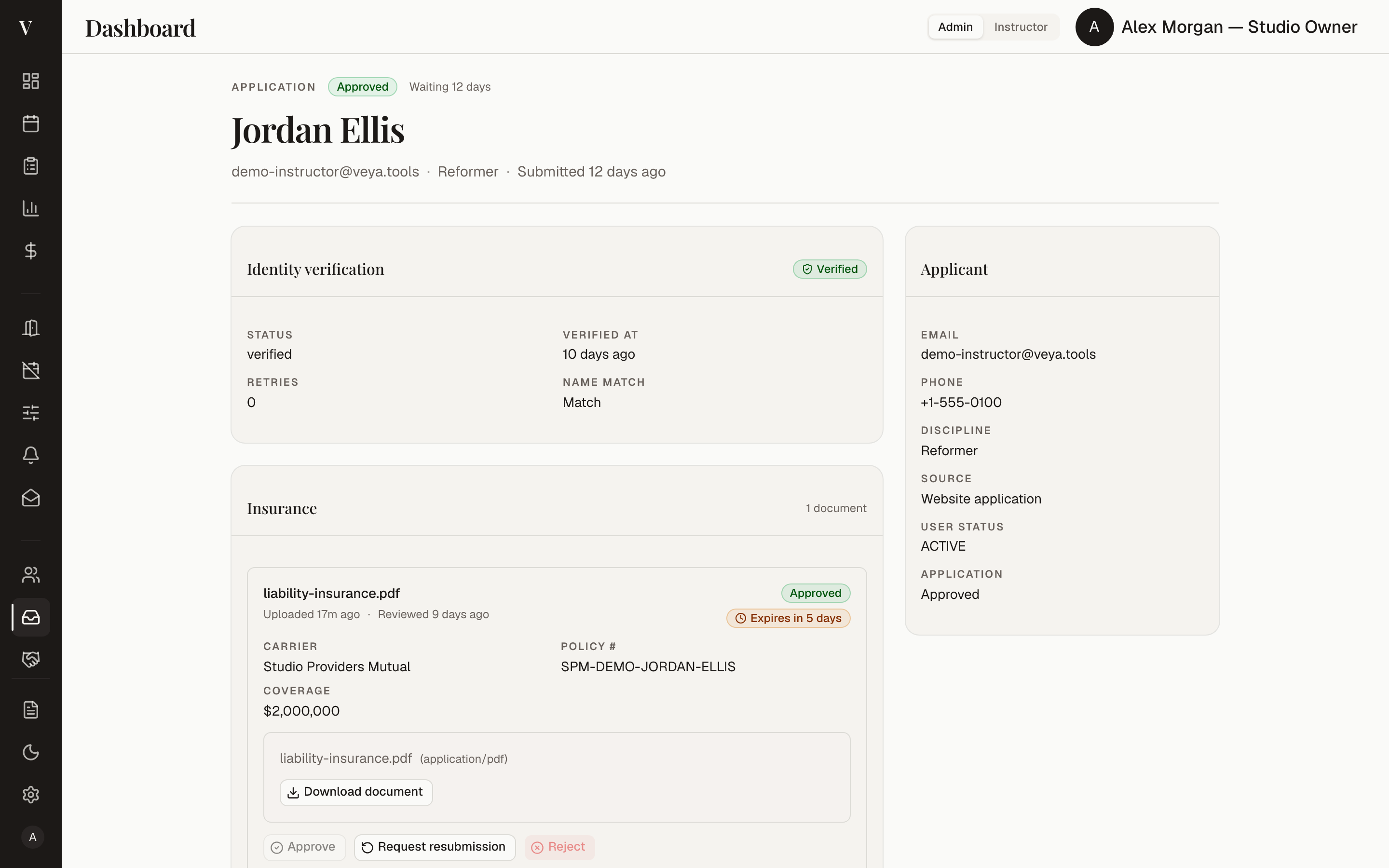Click 'Waiting 12 days' text
The image size is (1389, 868).
click(x=450, y=87)
